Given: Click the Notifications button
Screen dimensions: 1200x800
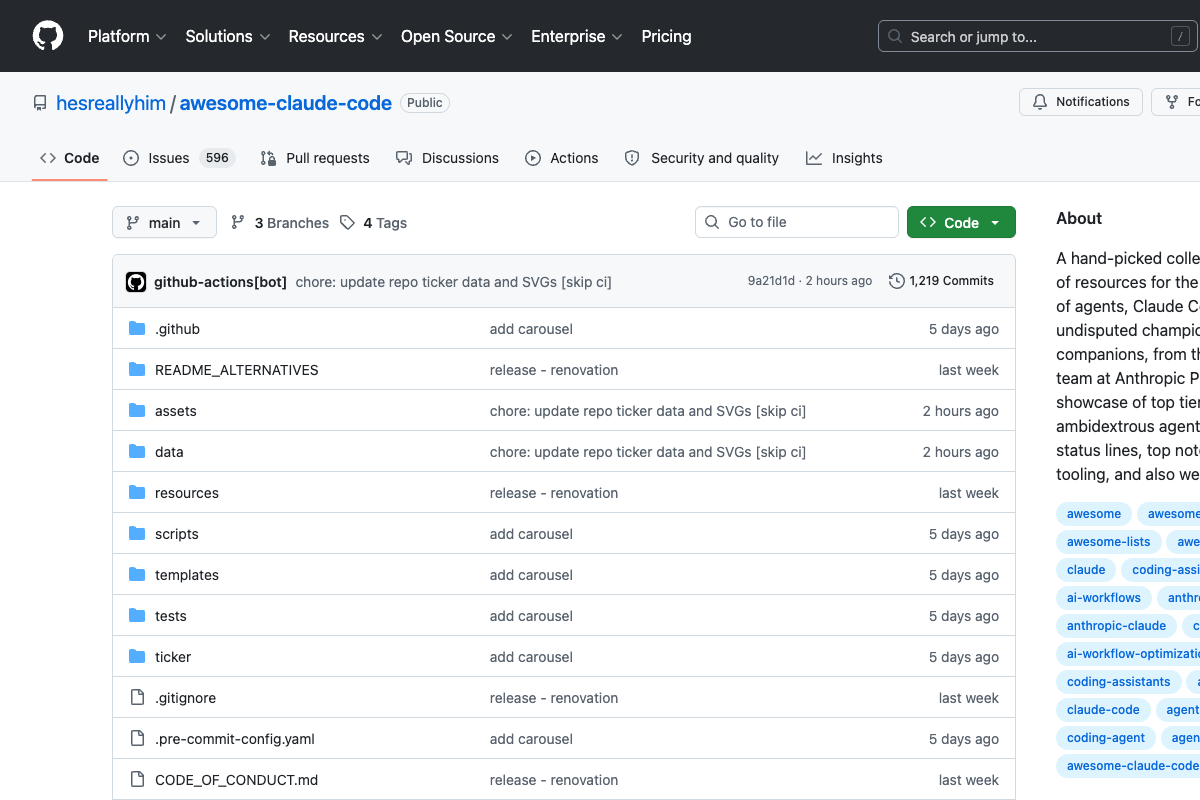Looking at the screenshot, I should 1081,102.
